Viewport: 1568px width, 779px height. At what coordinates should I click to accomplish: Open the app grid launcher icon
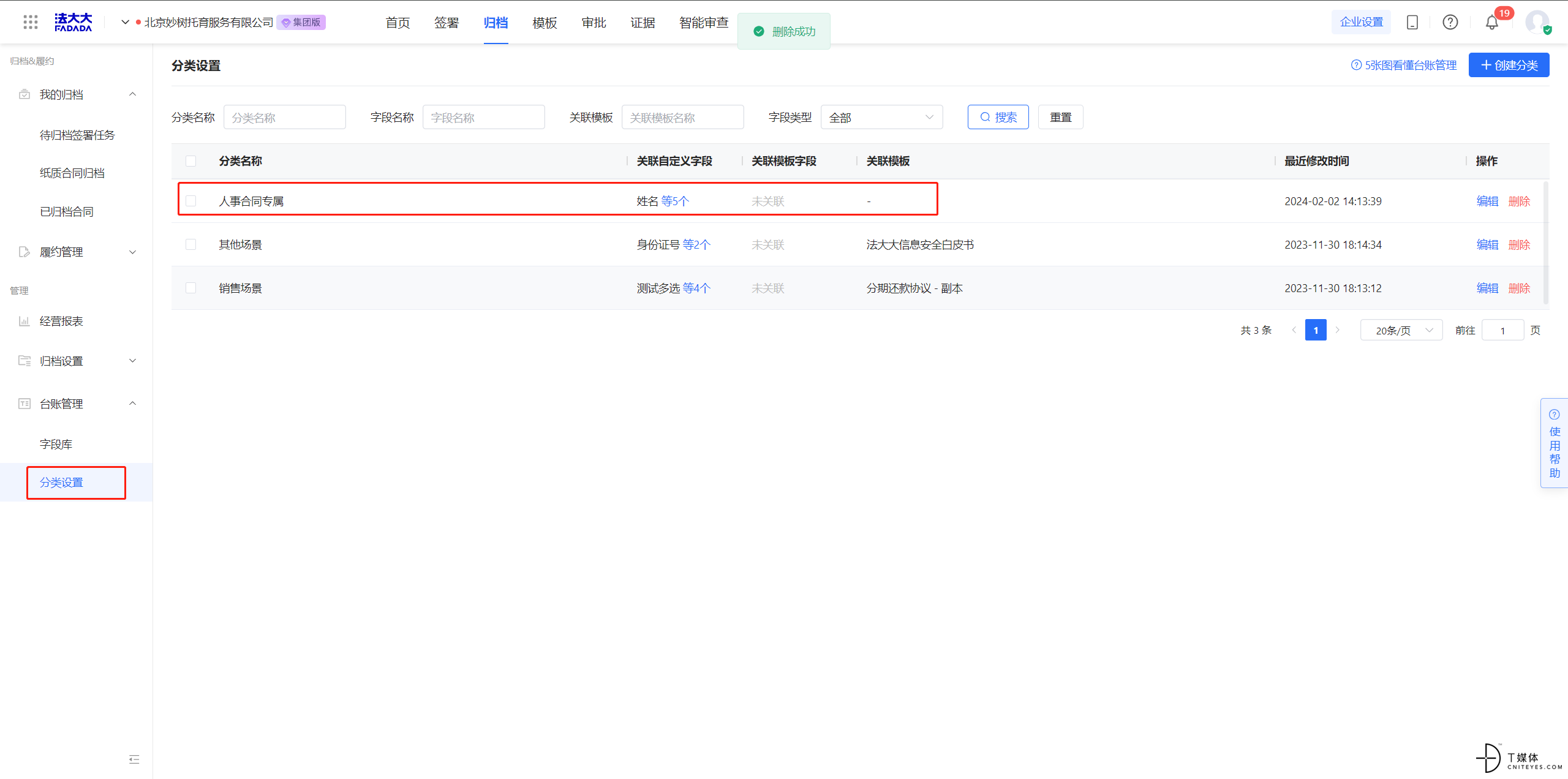click(x=31, y=23)
